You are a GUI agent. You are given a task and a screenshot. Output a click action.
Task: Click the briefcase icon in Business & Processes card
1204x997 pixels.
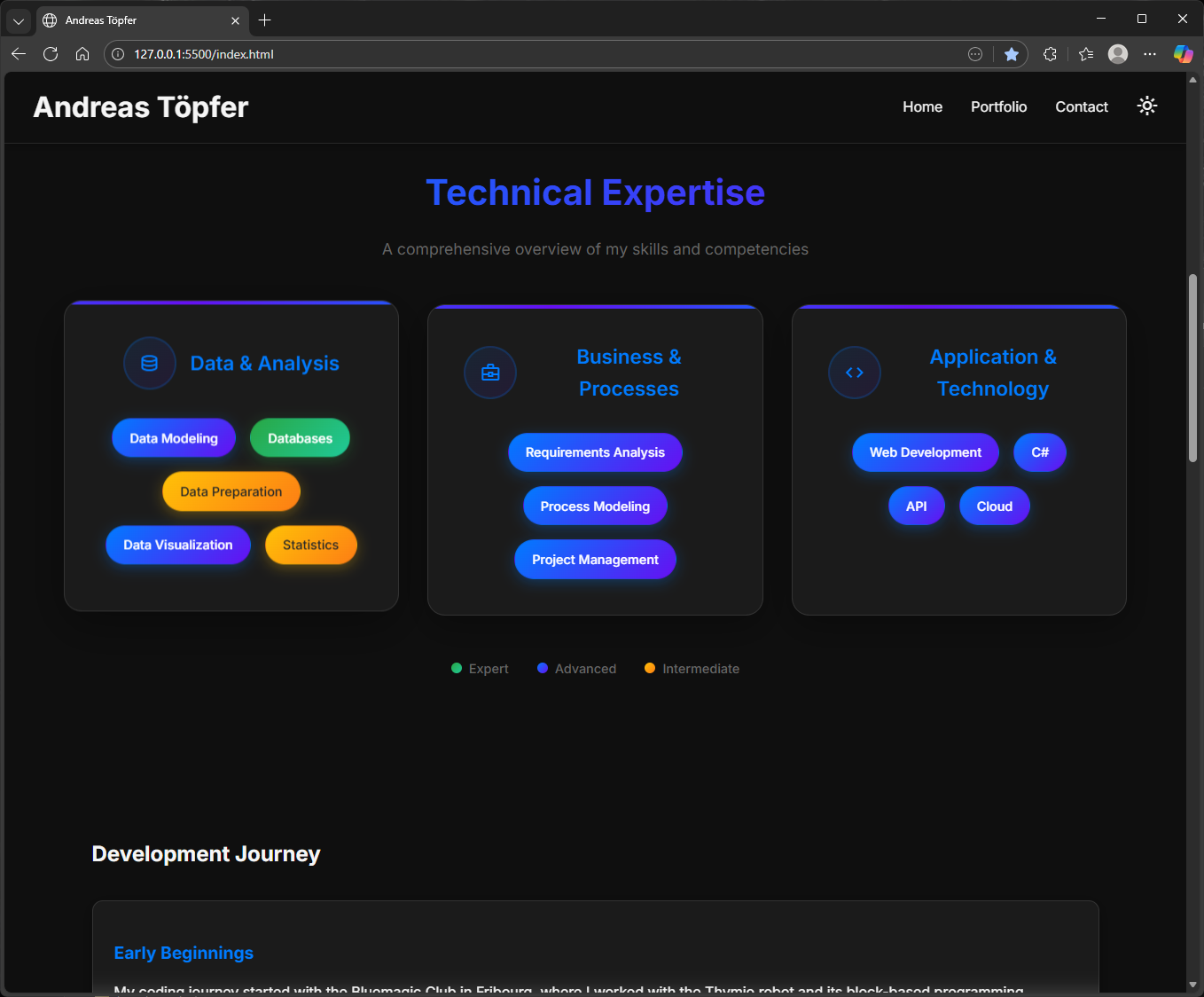[490, 373]
